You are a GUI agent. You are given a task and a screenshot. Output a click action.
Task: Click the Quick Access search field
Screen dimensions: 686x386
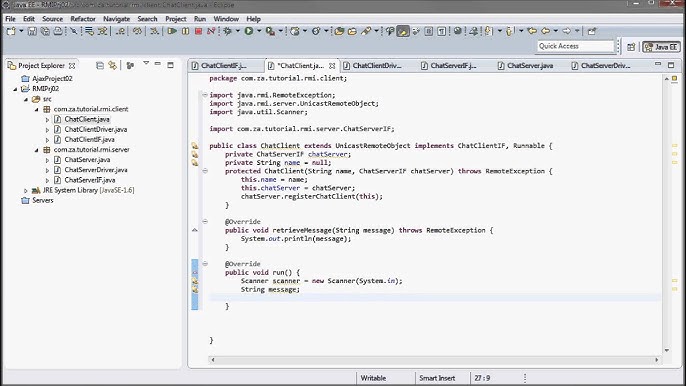575,46
